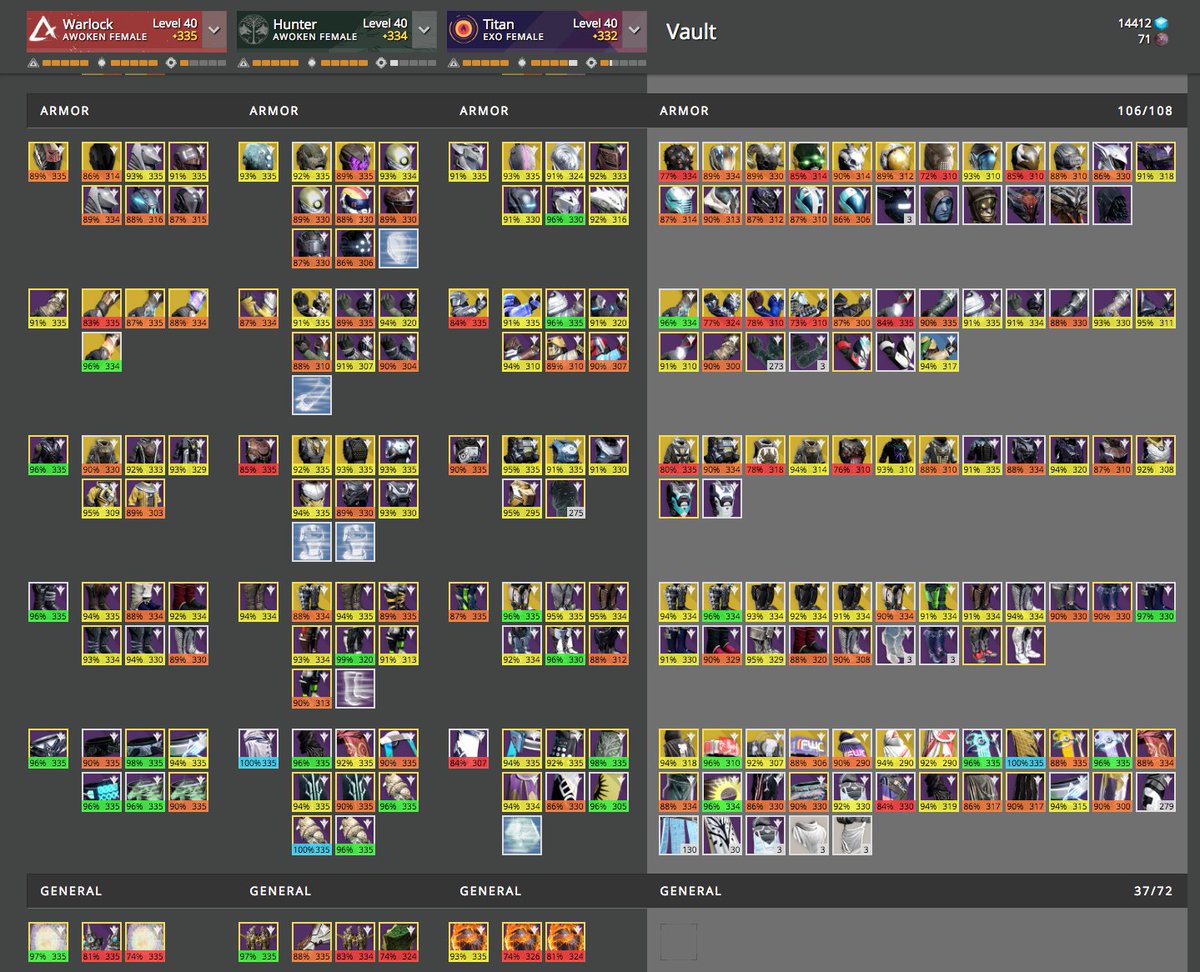Screen dimensions: 1200x972
Task: Click the Vault General count 37/72
Action: [x=1152, y=891]
